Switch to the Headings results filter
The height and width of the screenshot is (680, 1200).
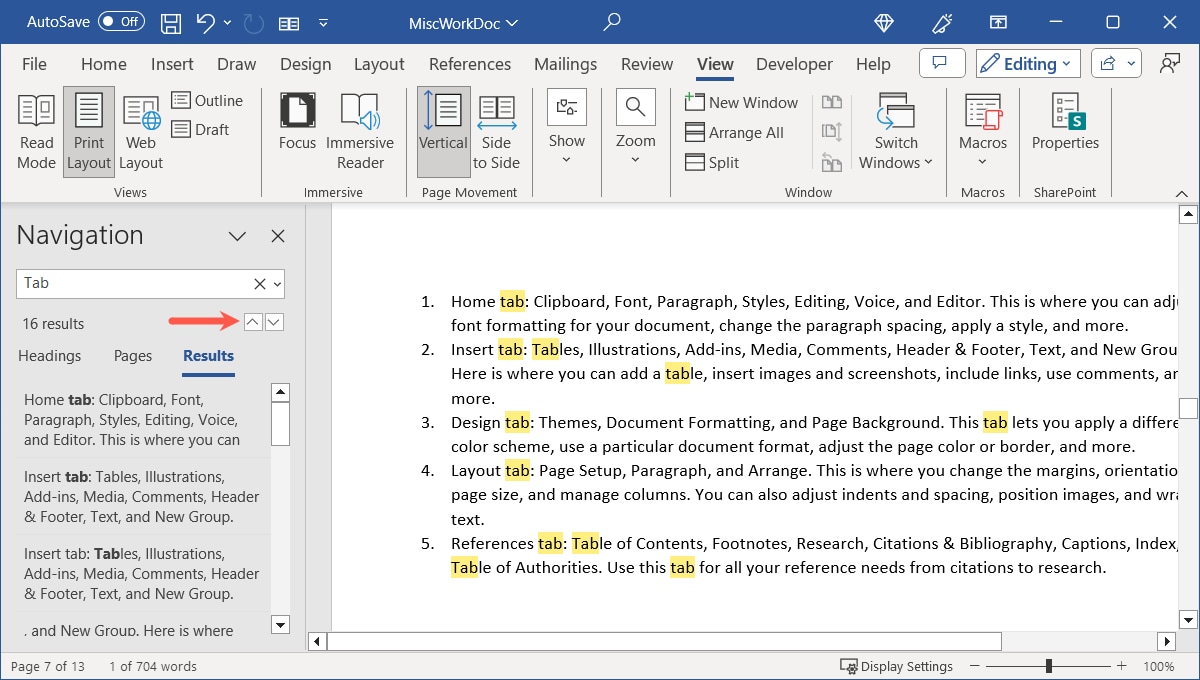coord(49,356)
